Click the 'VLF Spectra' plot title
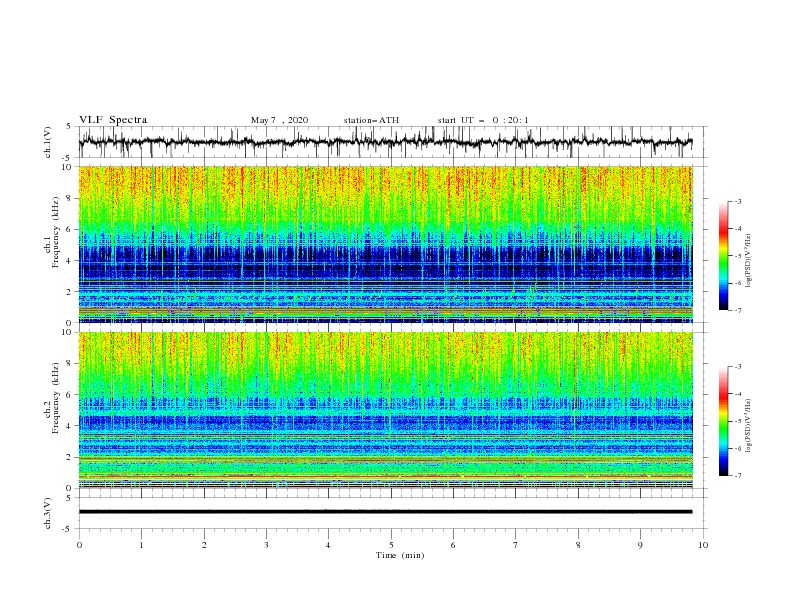 click(113, 120)
